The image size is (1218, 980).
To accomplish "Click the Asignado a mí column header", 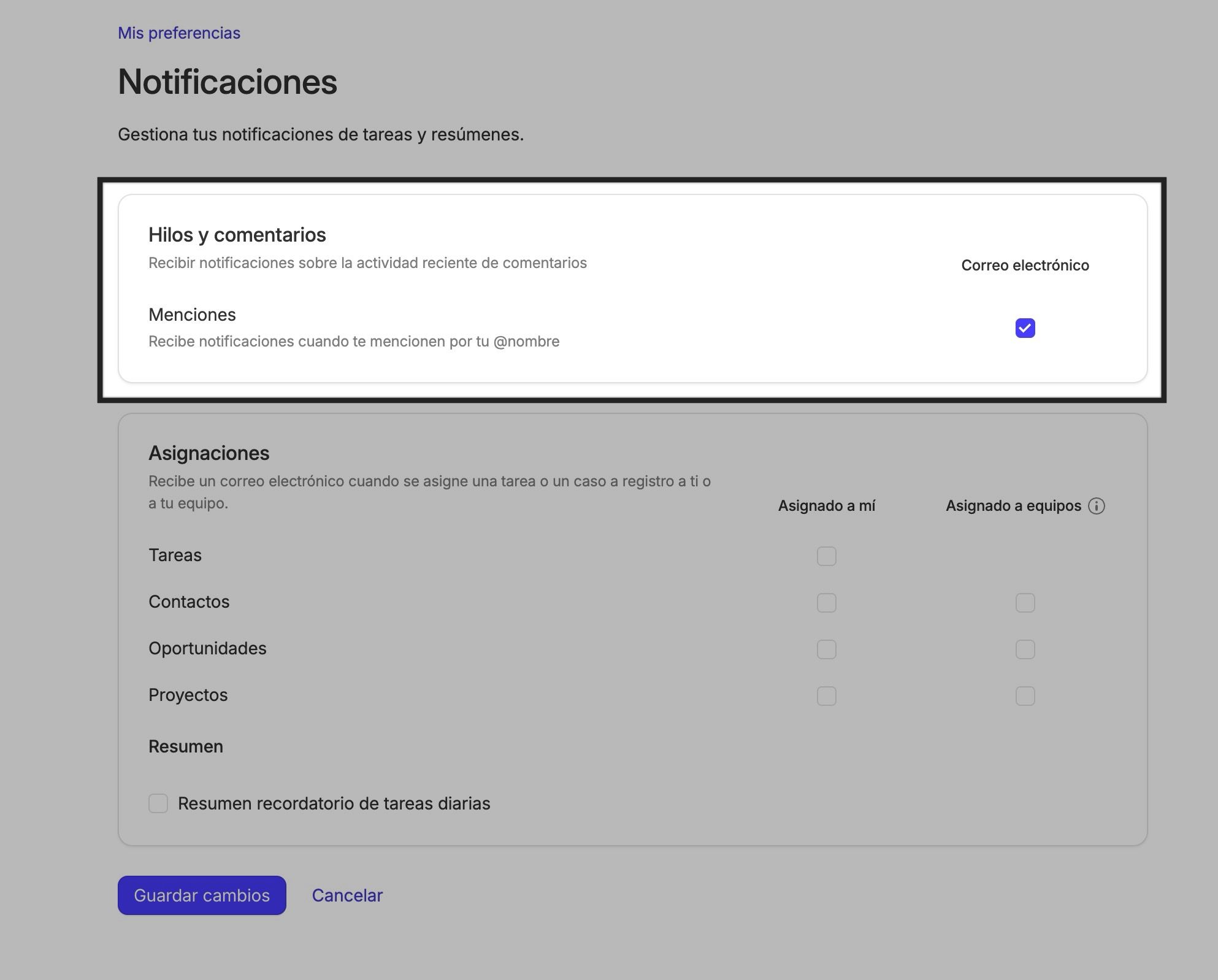I will (x=826, y=506).
